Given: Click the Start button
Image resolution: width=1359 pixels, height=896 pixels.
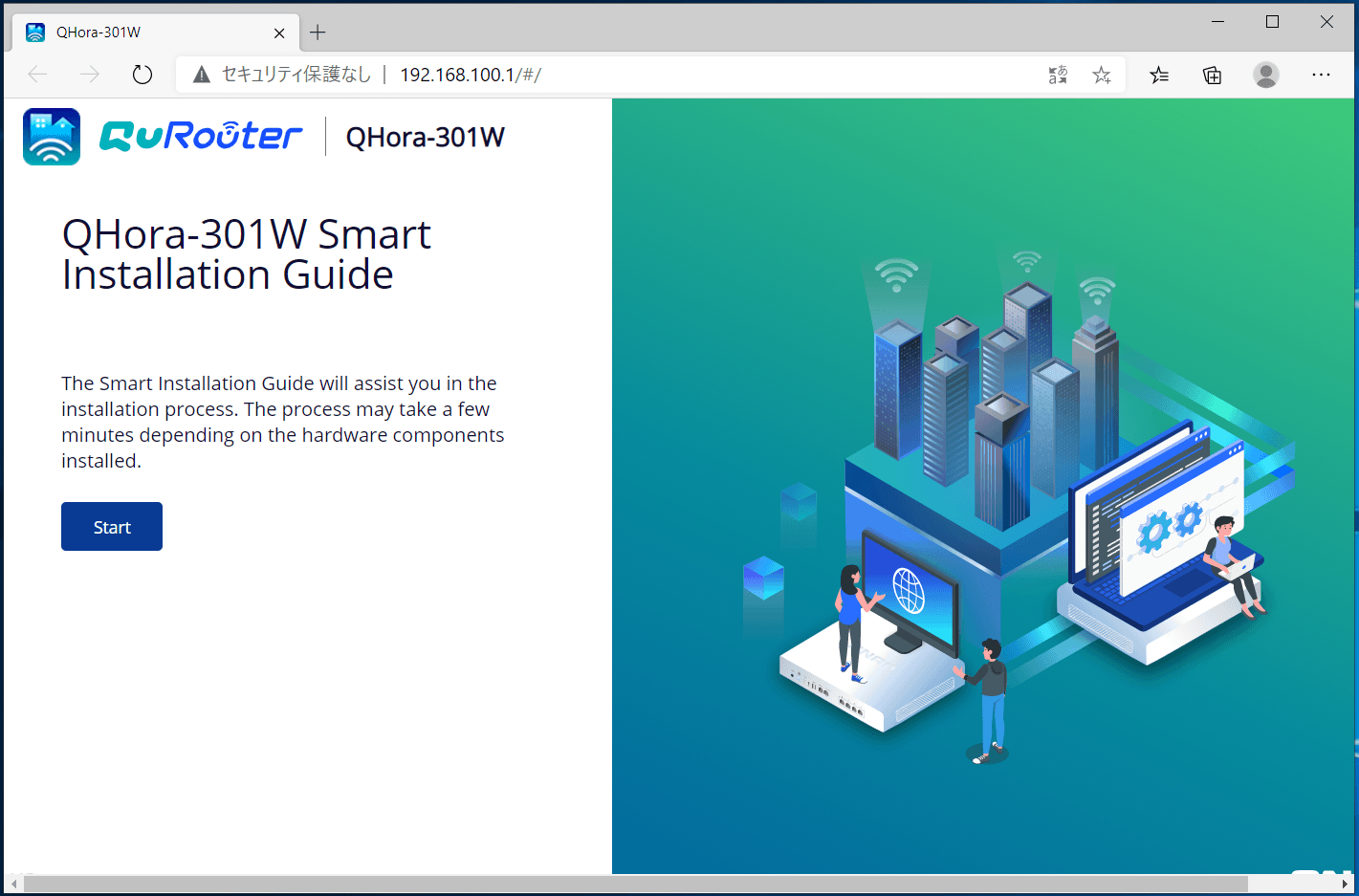Looking at the screenshot, I should pos(112,526).
